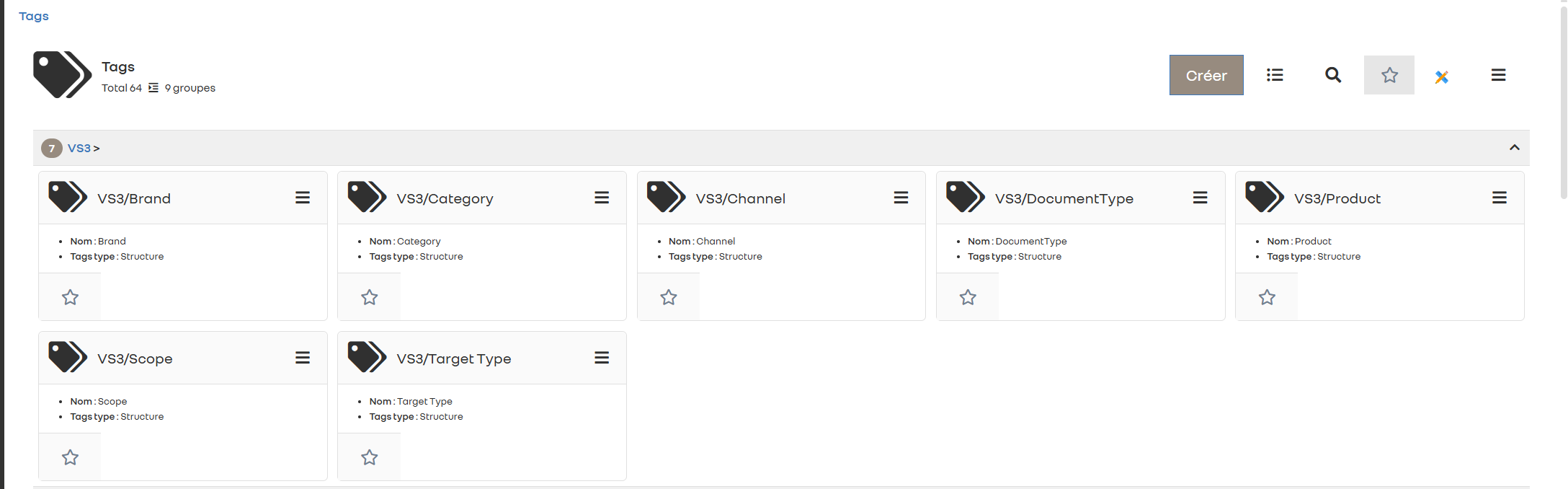Click the Créer button

pyautogui.click(x=1206, y=75)
